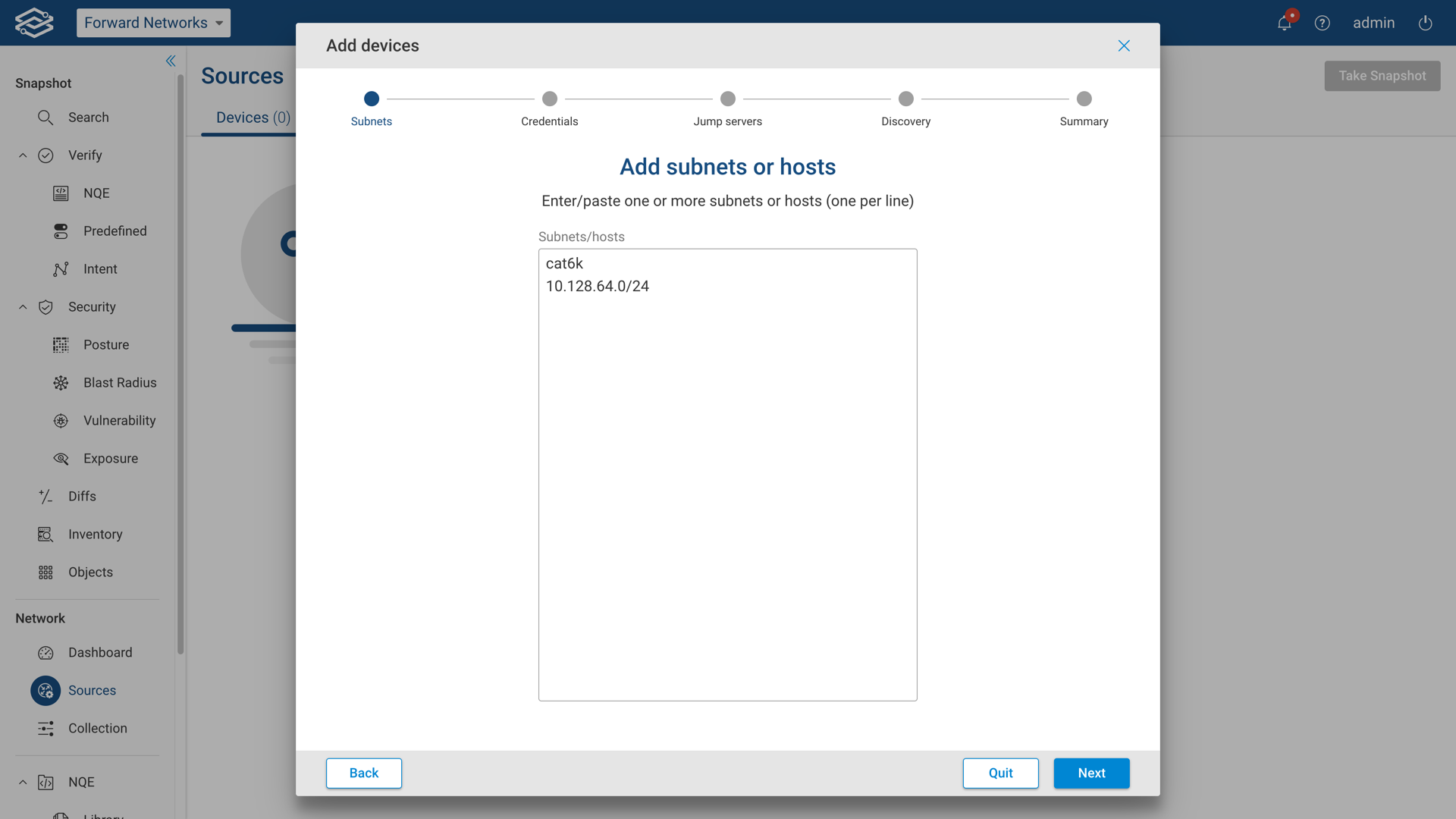Jump to the Credentials wizard step
Screen dimensions: 1456x819
click(x=549, y=99)
